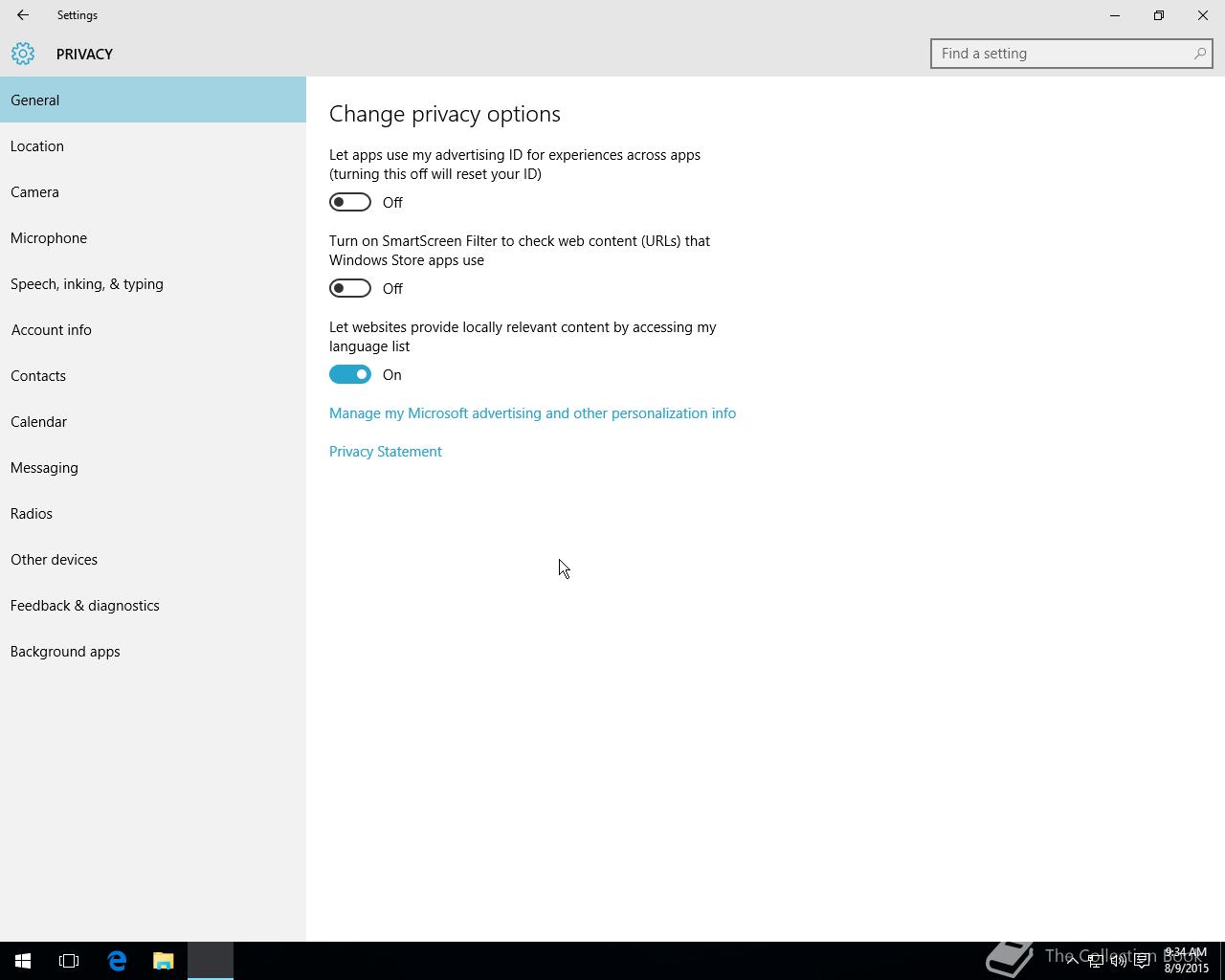This screenshot has height=980, width=1225.
Task: Open the Microphone privacy settings
Action: pyautogui.click(x=153, y=237)
